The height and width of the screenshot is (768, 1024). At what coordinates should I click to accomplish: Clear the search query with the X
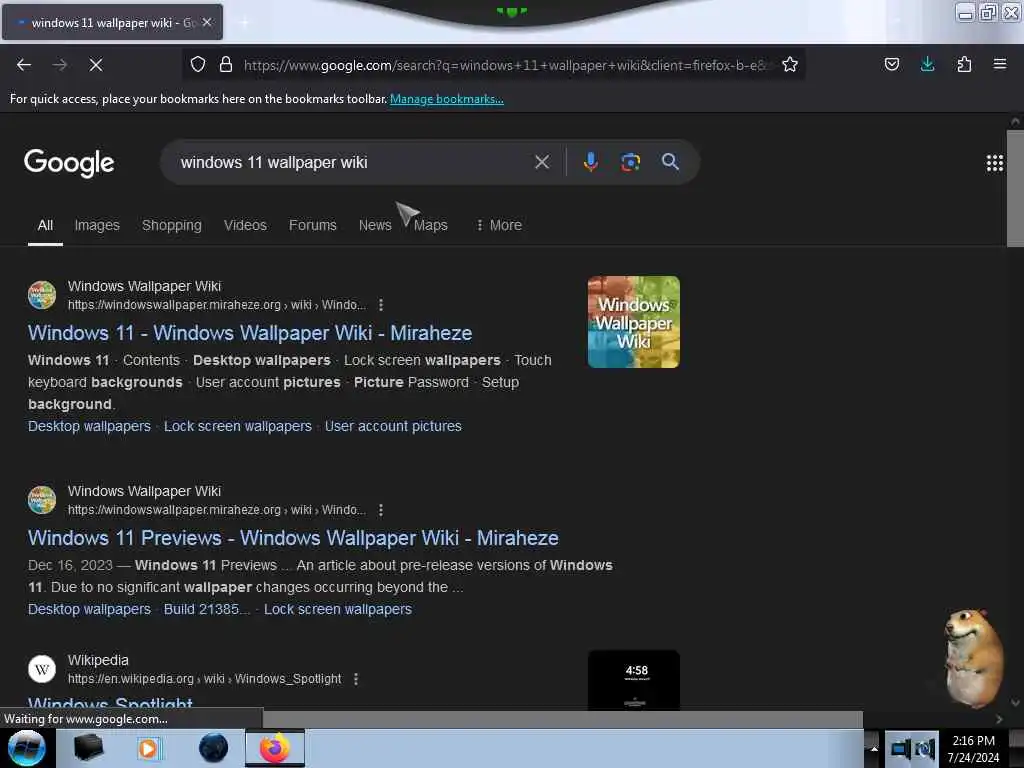542,162
